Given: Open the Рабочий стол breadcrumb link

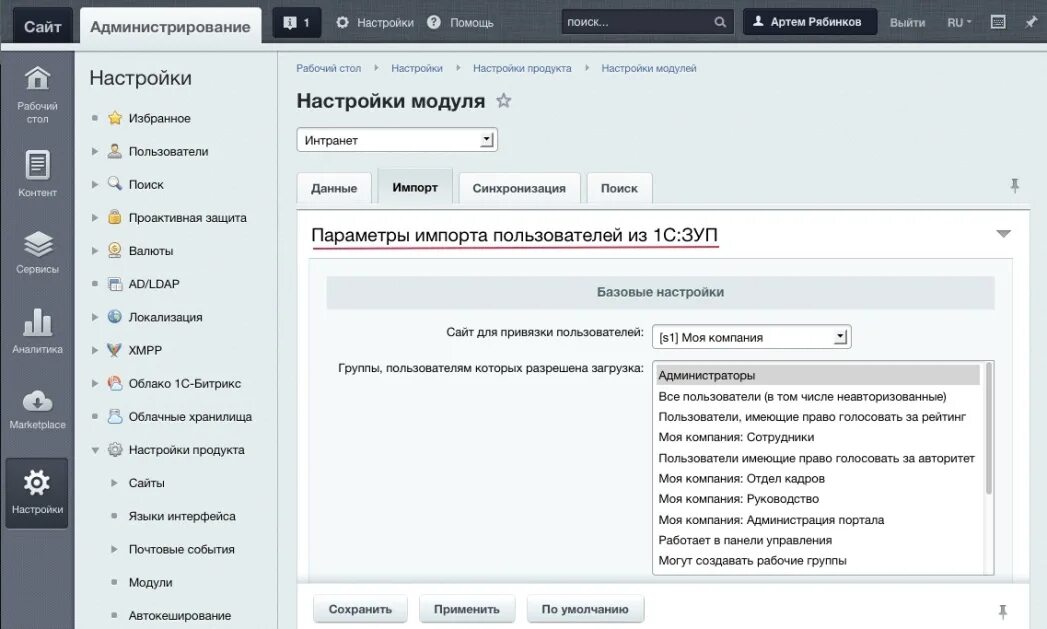Looking at the screenshot, I should (329, 68).
